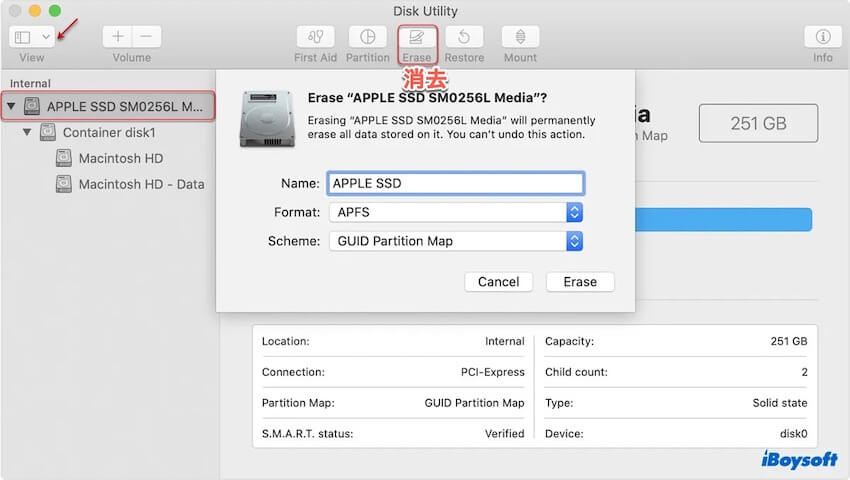Viewport: 850px width, 480px height.
Task: Click the APPLE SSD disk icon in sidebar
Action: (32, 106)
